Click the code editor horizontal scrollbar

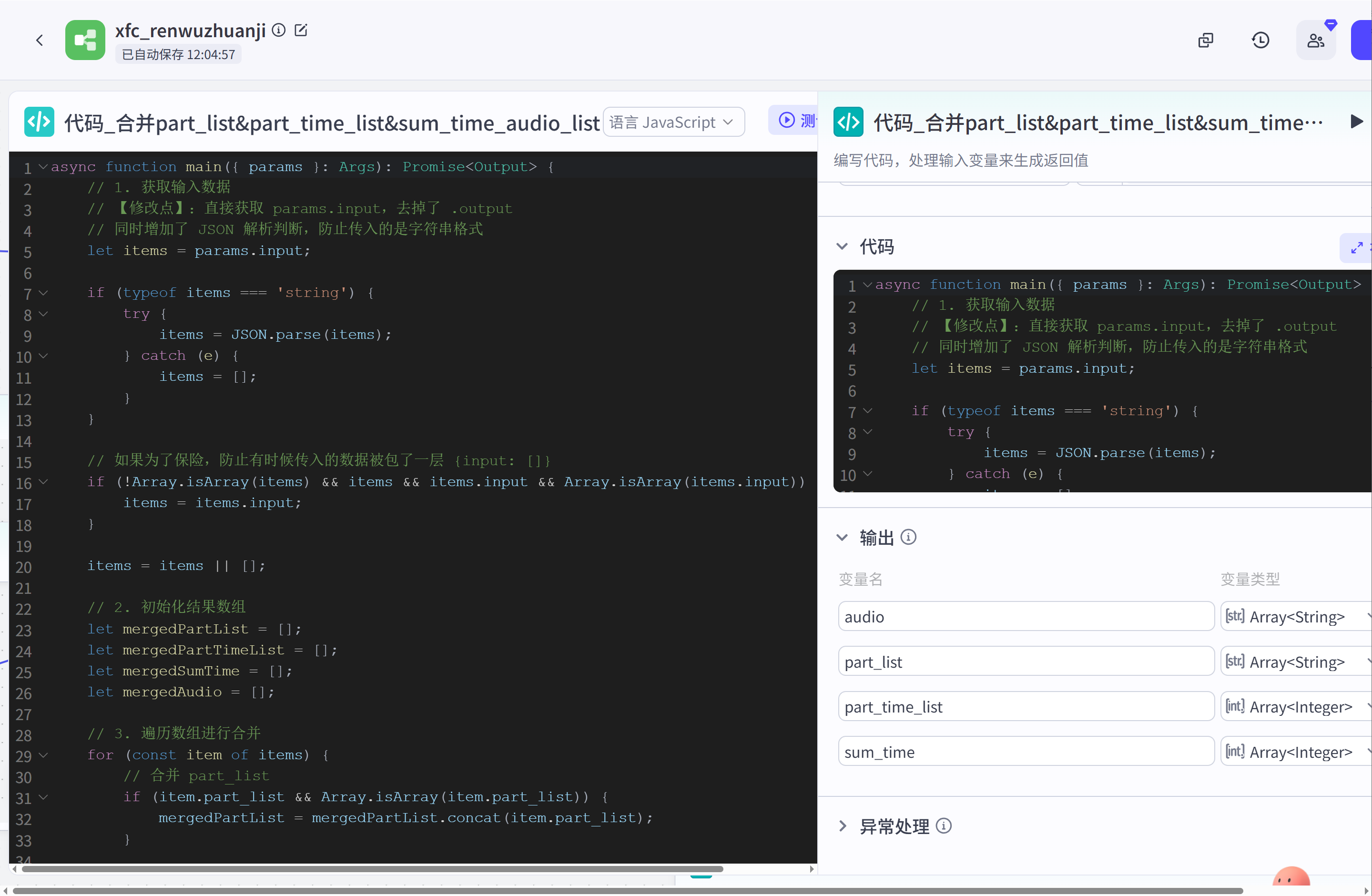point(369,869)
